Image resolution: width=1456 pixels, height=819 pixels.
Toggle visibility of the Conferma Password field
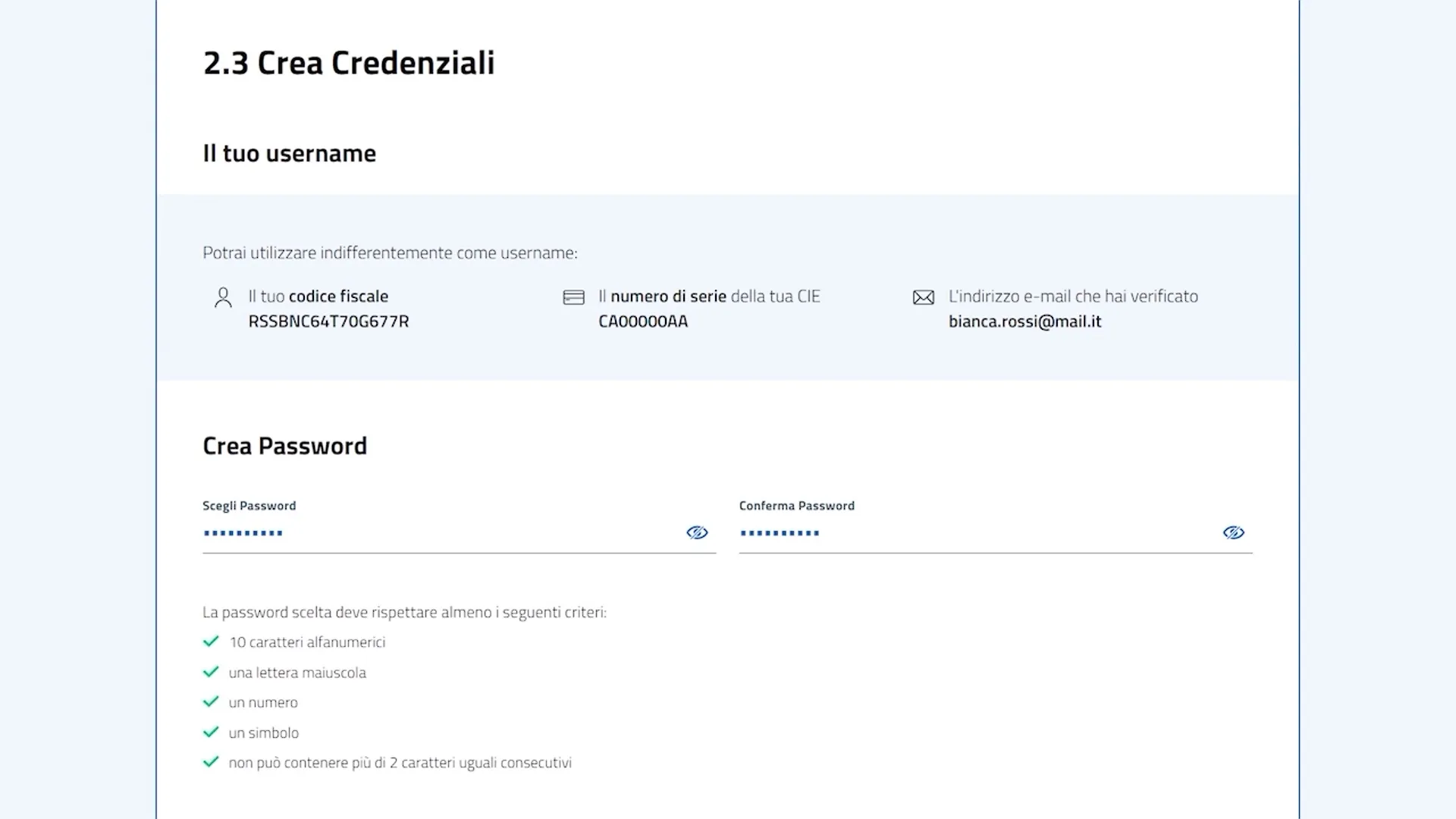pyautogui.click(x=1233, y=532)
